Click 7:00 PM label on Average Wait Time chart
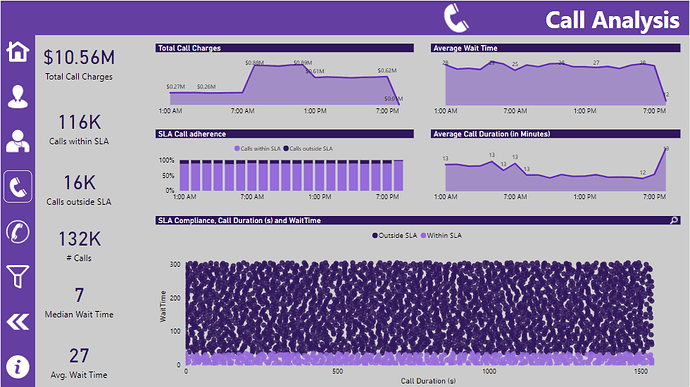The width and height of the screenshot is (690, 387). [654, 111]
